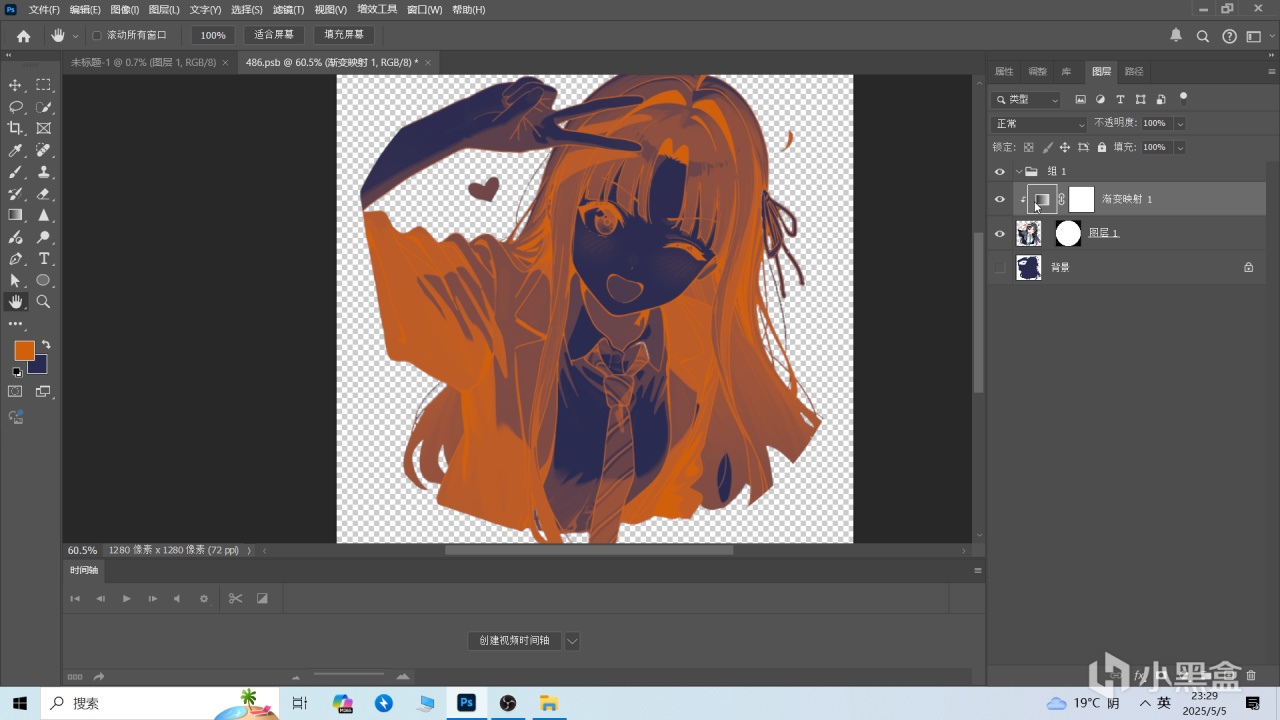This screenshot has width=1280, height=720.
Task: Click the timeline zoom slider
Action: [x=349, y=675]
